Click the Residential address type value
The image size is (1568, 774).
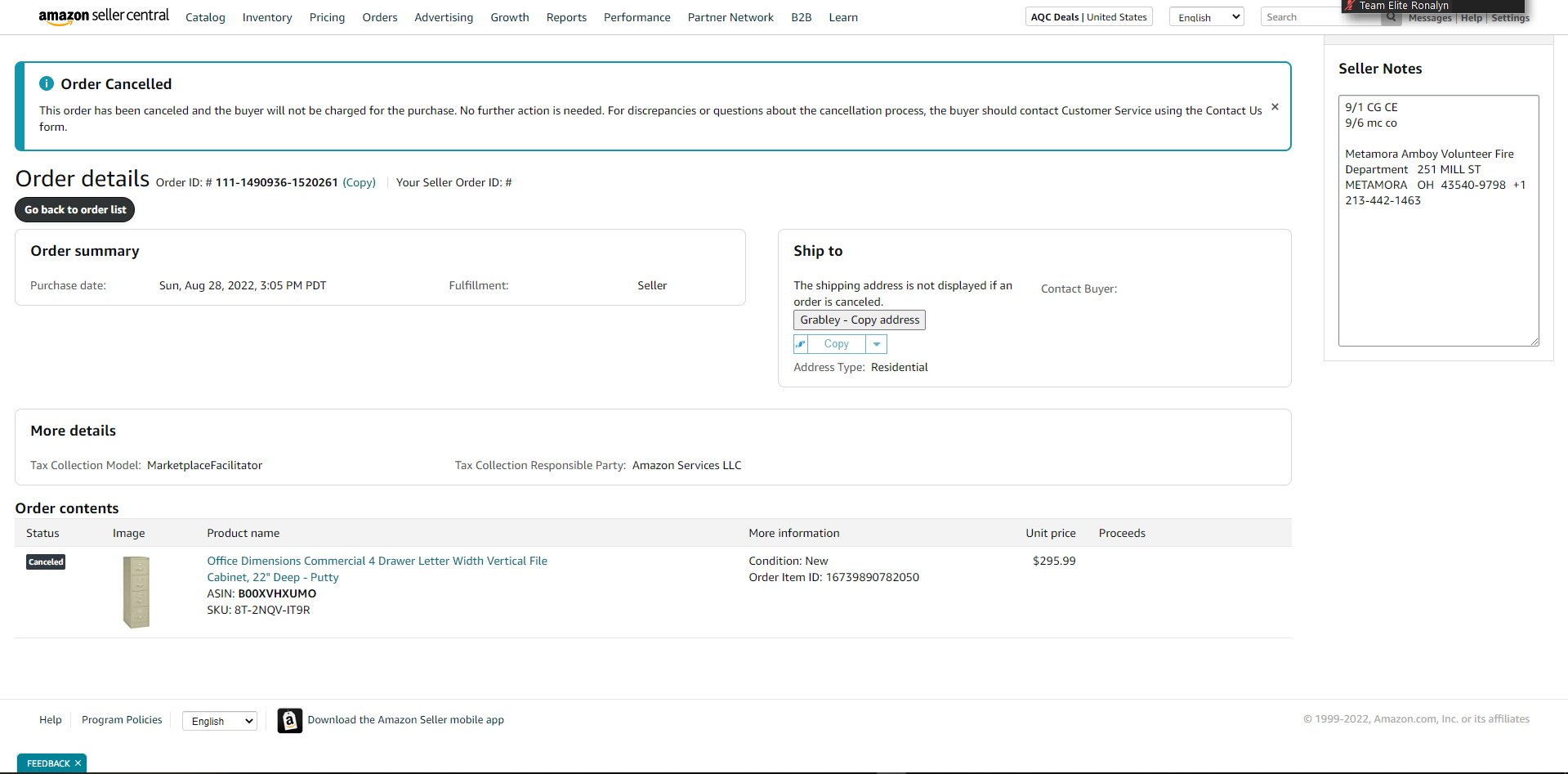[900, 367]
